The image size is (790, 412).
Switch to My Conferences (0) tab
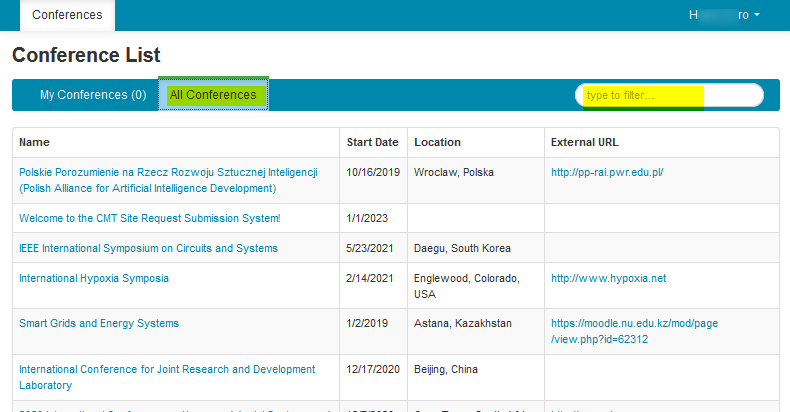92,95
